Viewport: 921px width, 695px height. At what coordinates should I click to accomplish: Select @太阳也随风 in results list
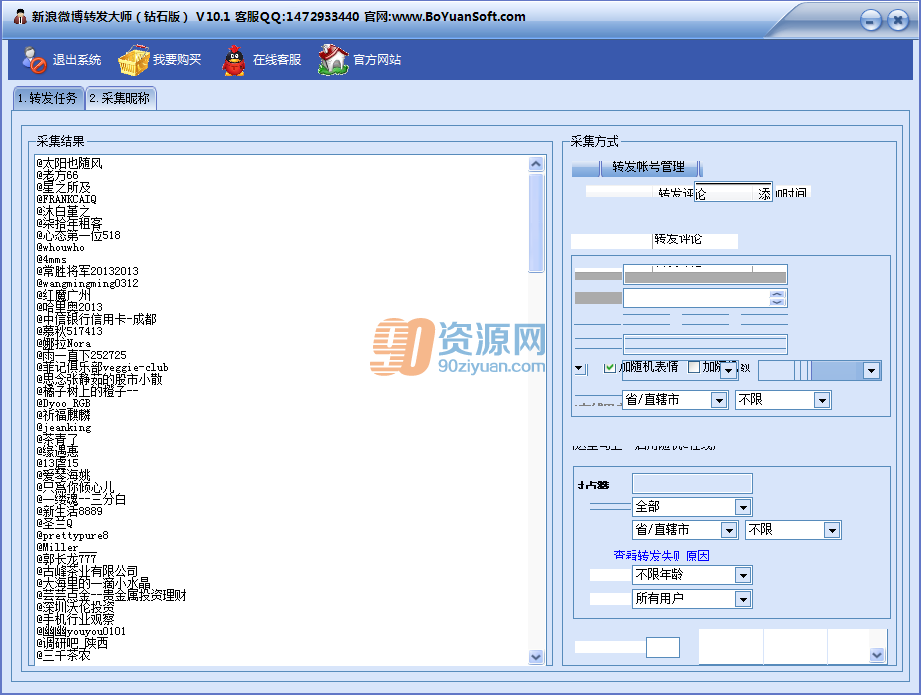tap(69, 163)
